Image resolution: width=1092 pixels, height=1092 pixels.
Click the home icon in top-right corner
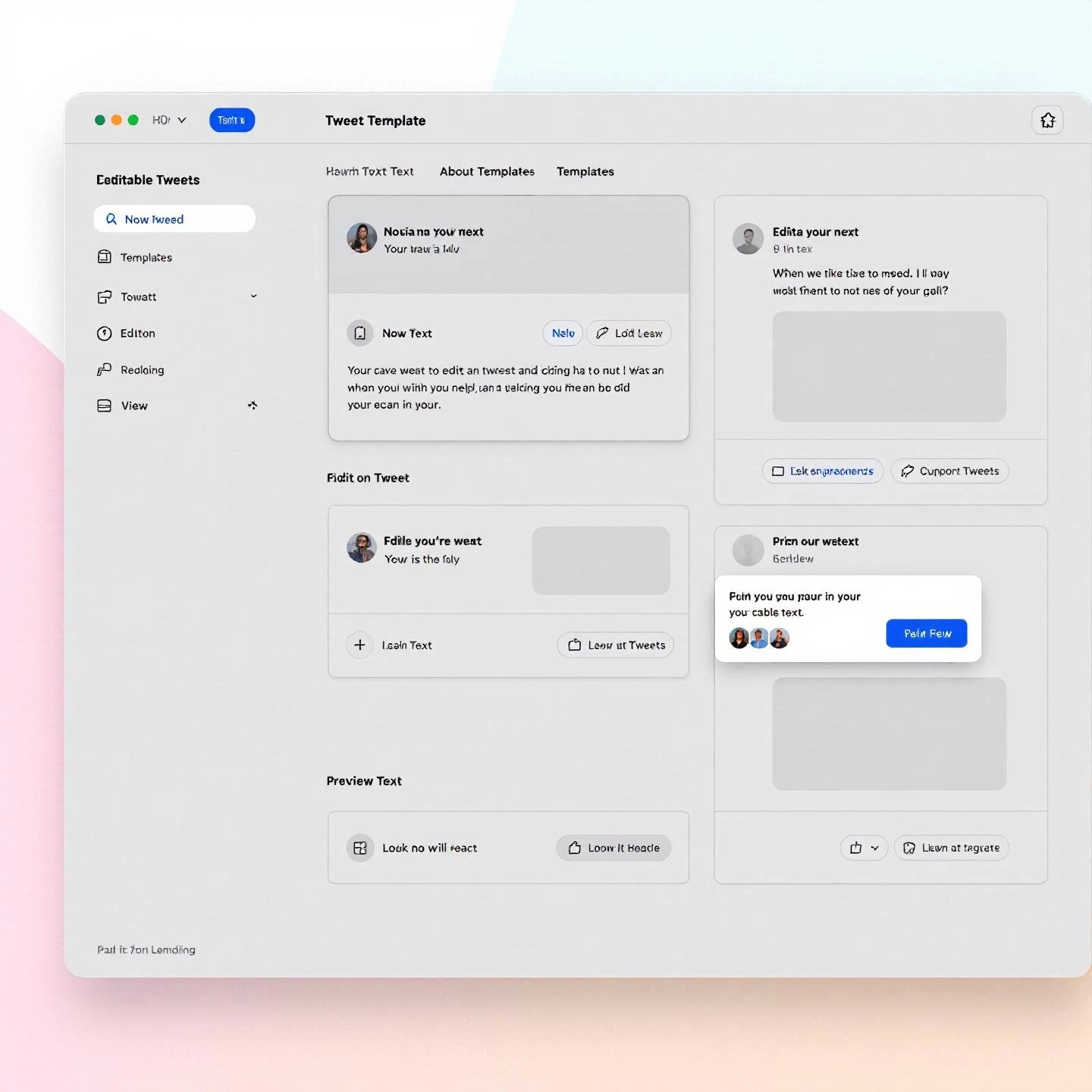[1047, 120]
